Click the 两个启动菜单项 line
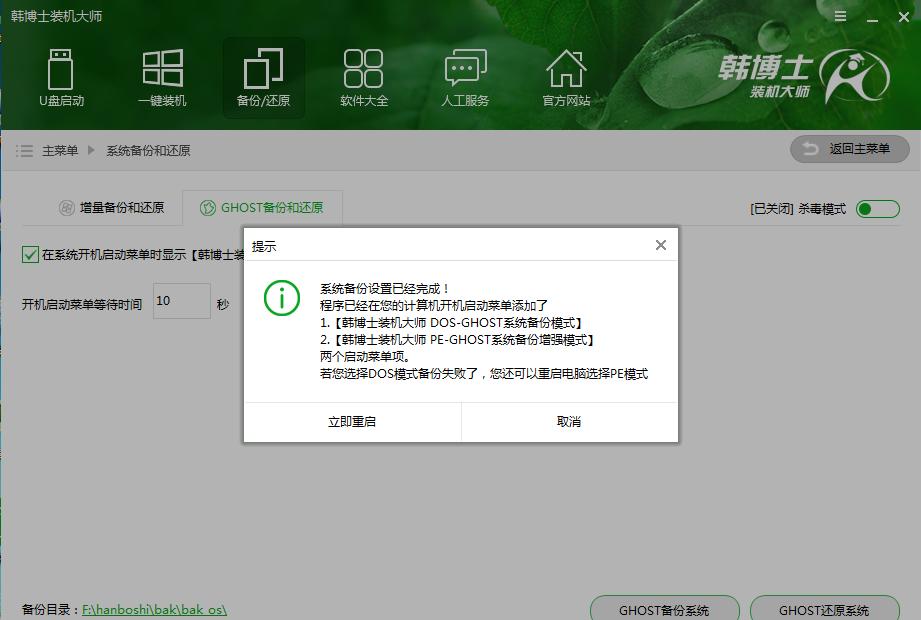Screen dimensions: 921x620 pyautogui.click(x=365, y=356)
